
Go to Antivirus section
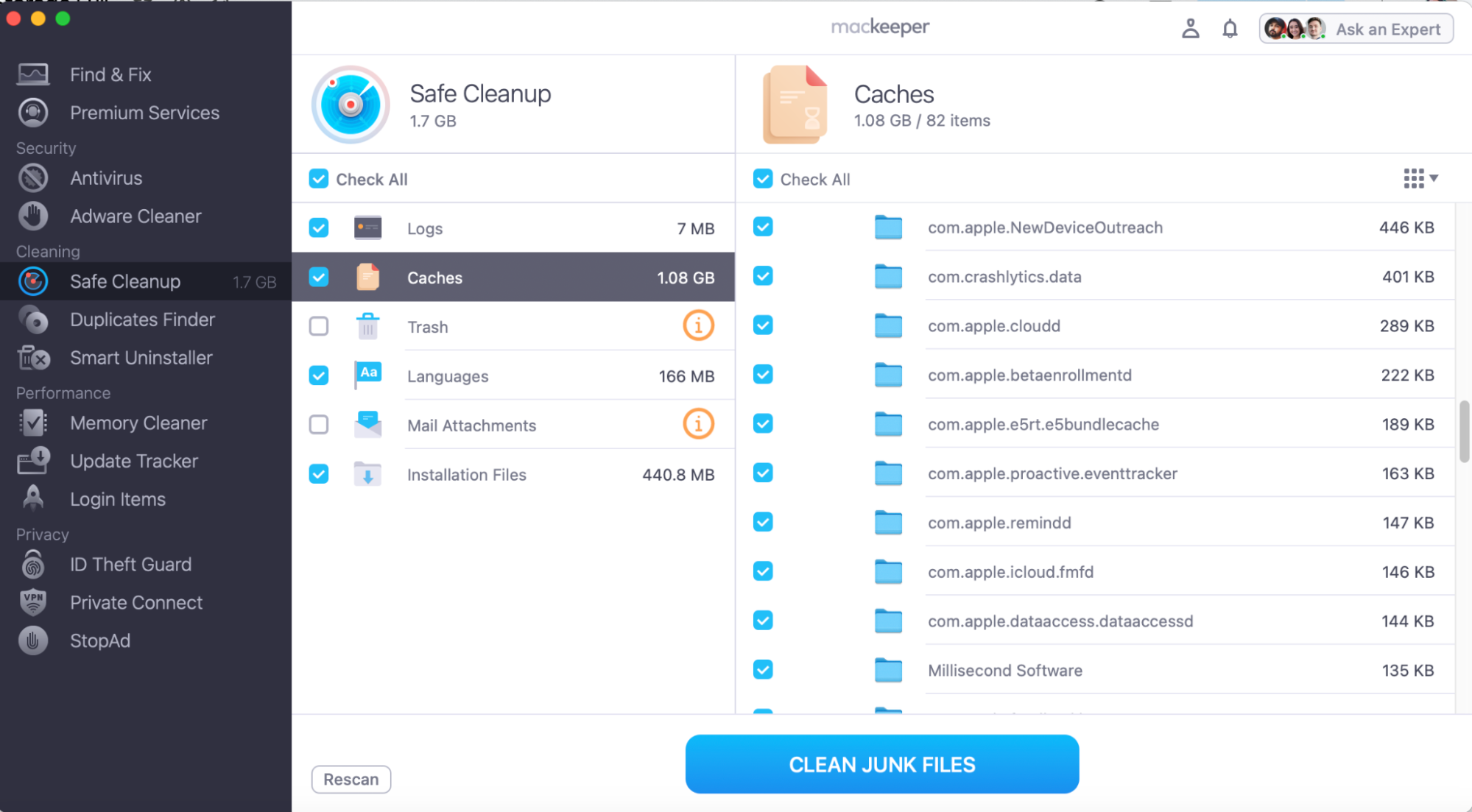[106, 178]
